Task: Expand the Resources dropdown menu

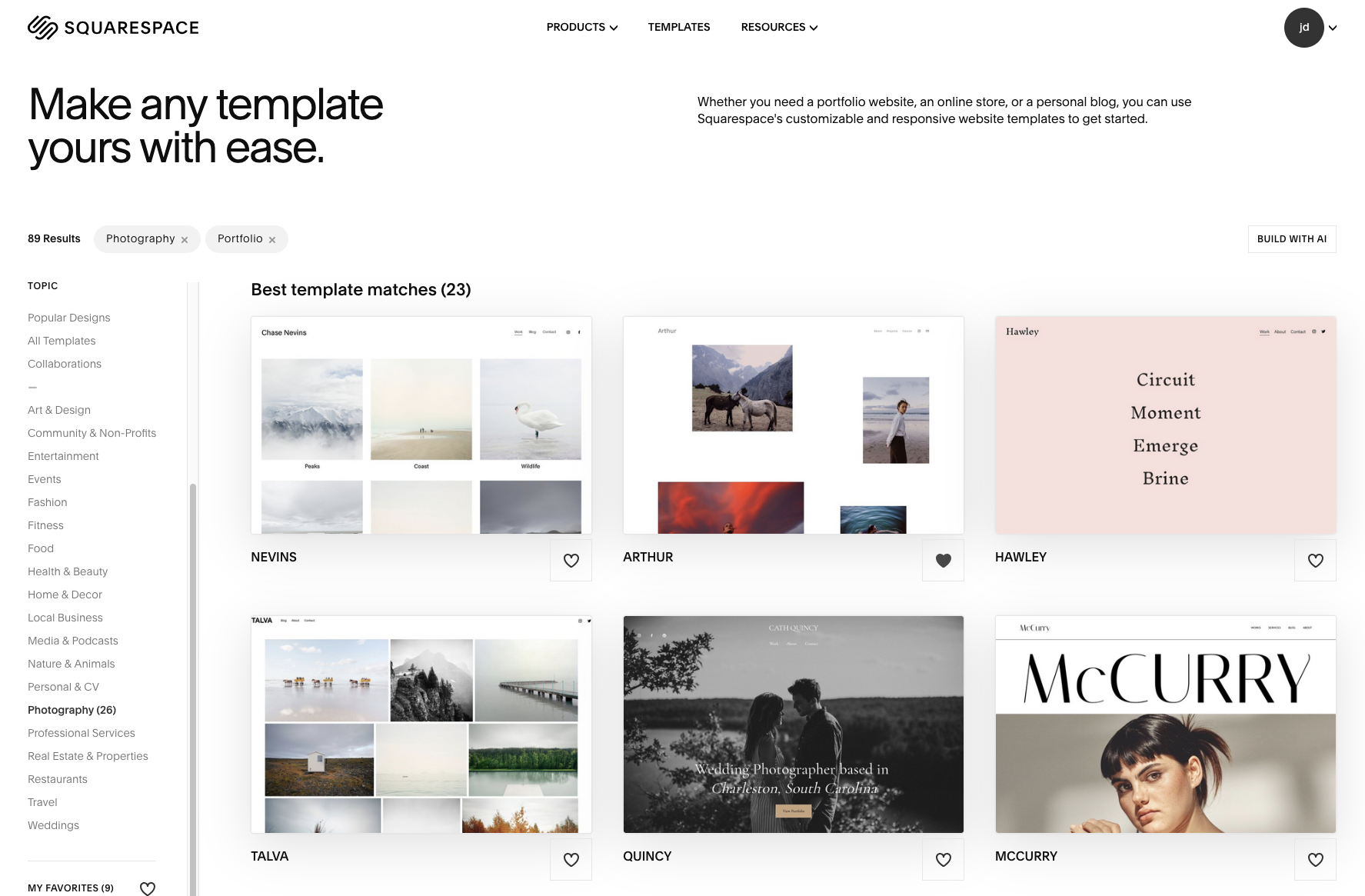Action: [x=779, y=27]
